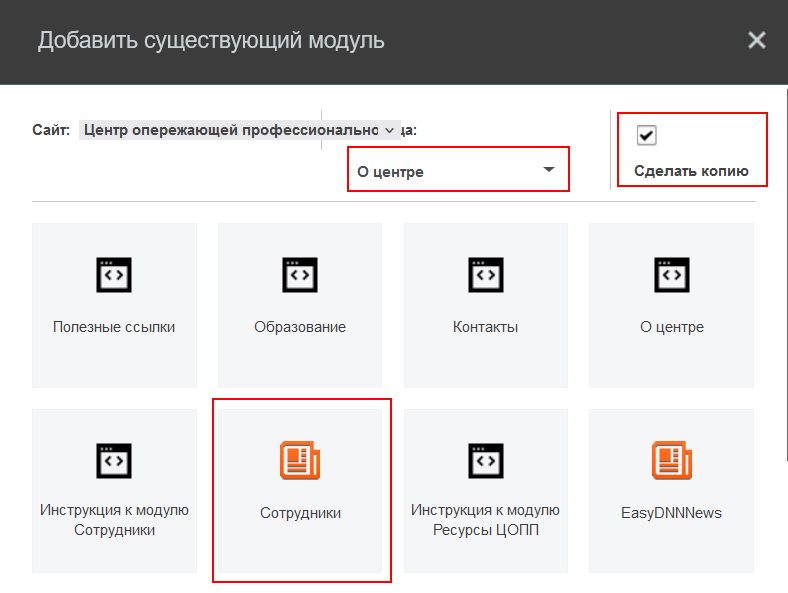Choose the О центре module tile icon
The image size is (788, 593).
(x=671, y=275)
